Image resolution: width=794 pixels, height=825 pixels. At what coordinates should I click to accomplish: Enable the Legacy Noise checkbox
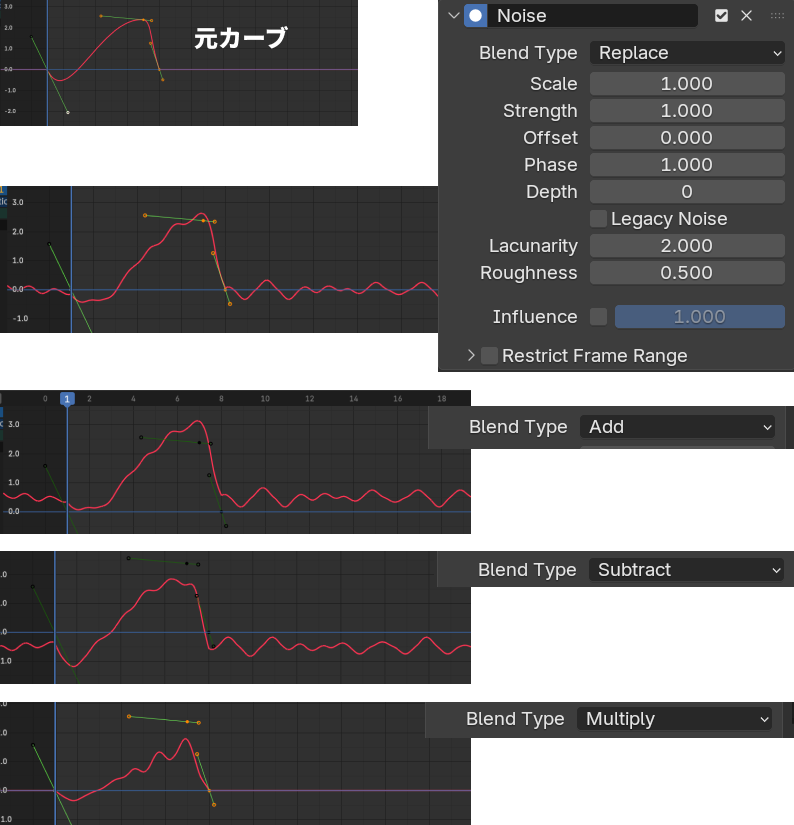pos(598,218)
